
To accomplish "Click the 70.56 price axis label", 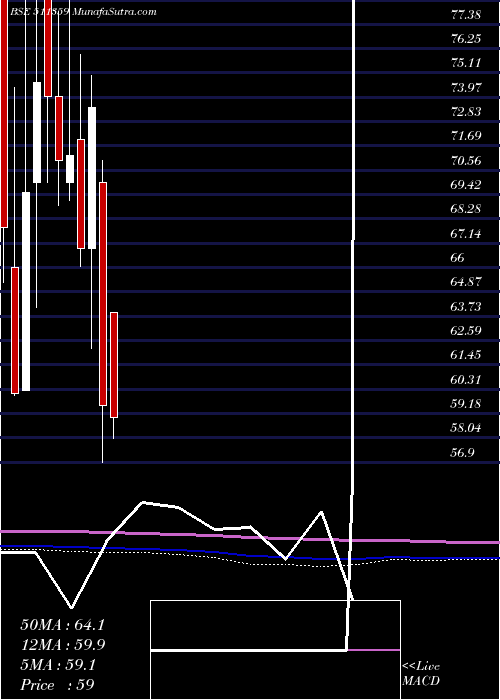I will point(466,160).
